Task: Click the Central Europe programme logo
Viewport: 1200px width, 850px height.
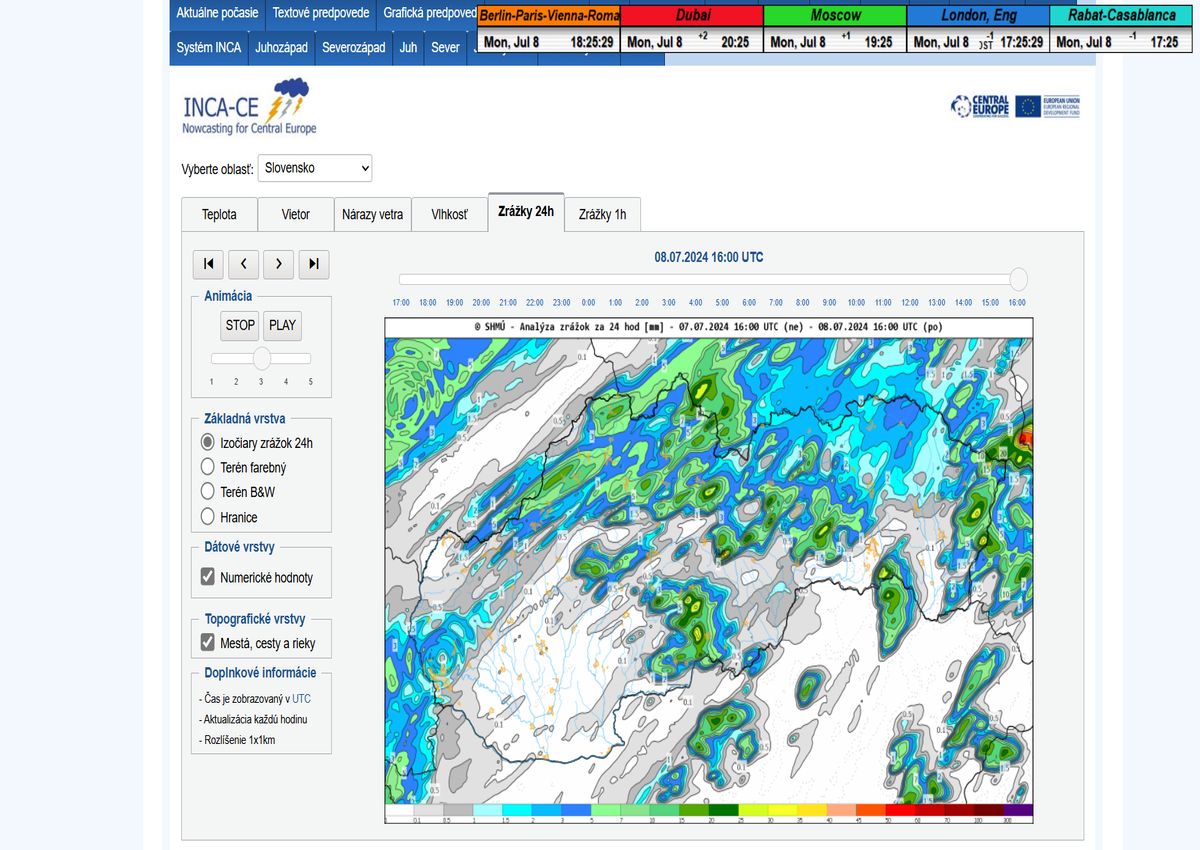Action: [x=980, y=107]
